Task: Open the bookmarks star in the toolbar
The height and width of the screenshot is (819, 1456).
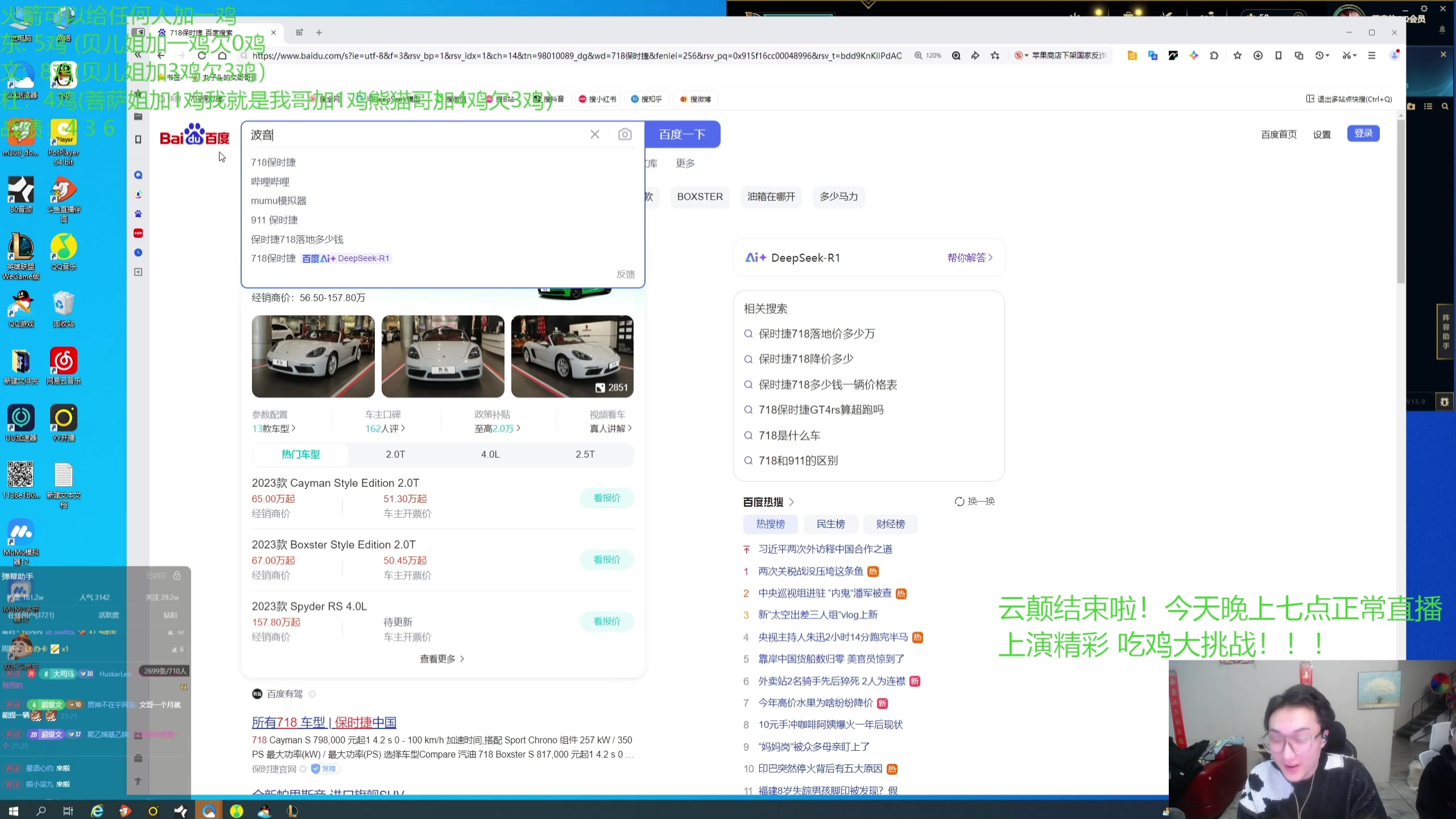Action: [1237, 55]
